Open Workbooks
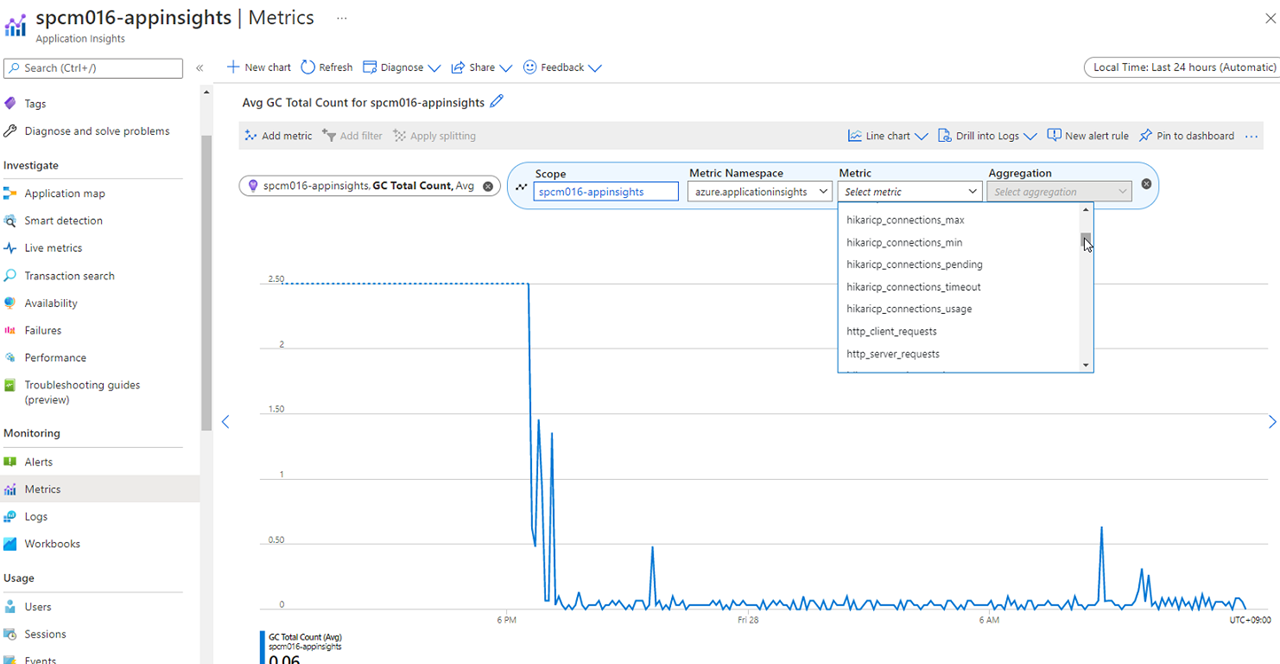Screen dimensions: 1280x664 (x=42, y=544)
